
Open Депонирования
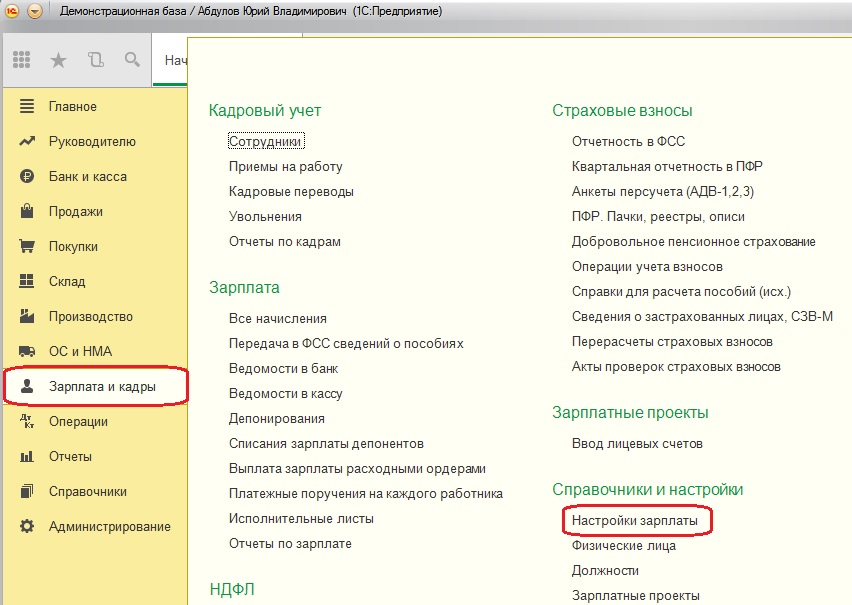coord(277,419)
